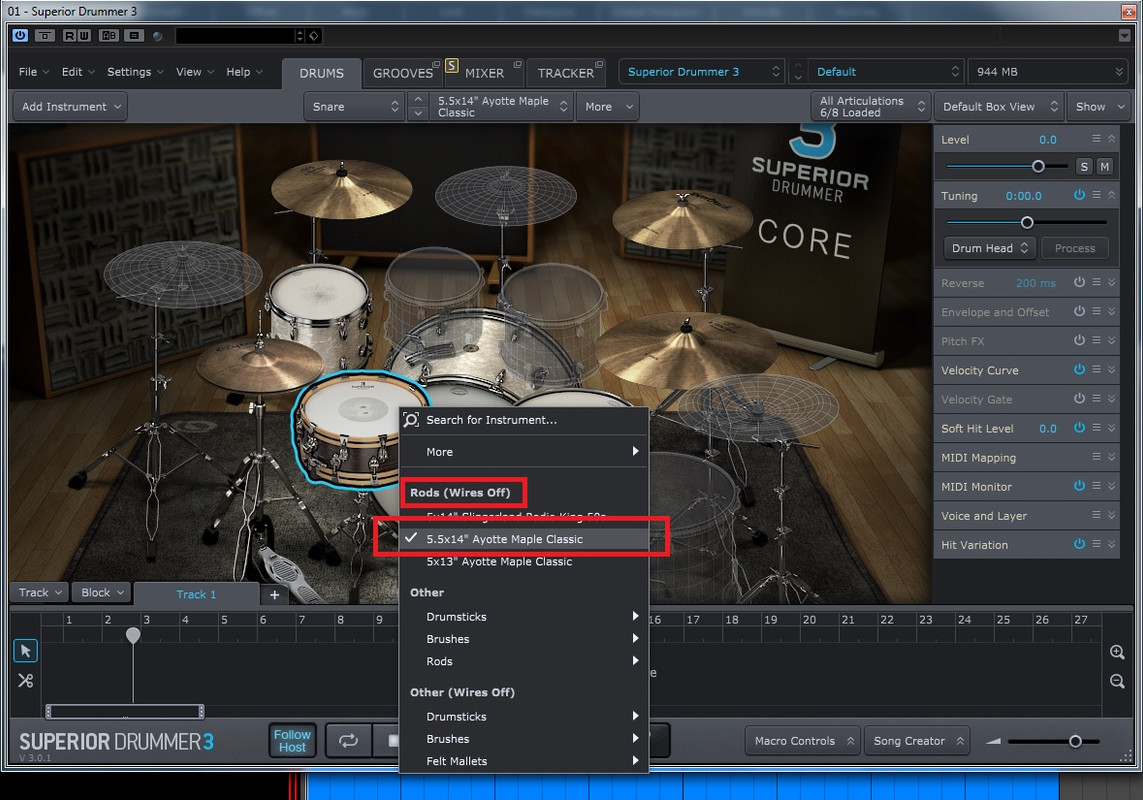The width and height of the screenshot is (1143, 800).
Task: Select previous snare with the up arrow
Action: pyautogui.click(x=418, y=100)
